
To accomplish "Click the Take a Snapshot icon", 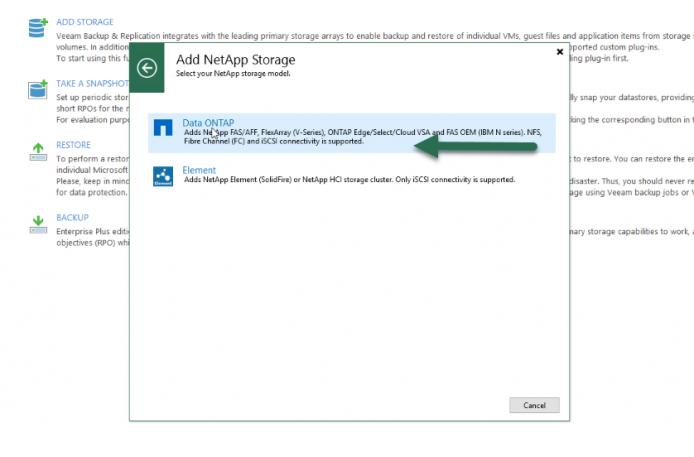I will click(x=38, y=89).
